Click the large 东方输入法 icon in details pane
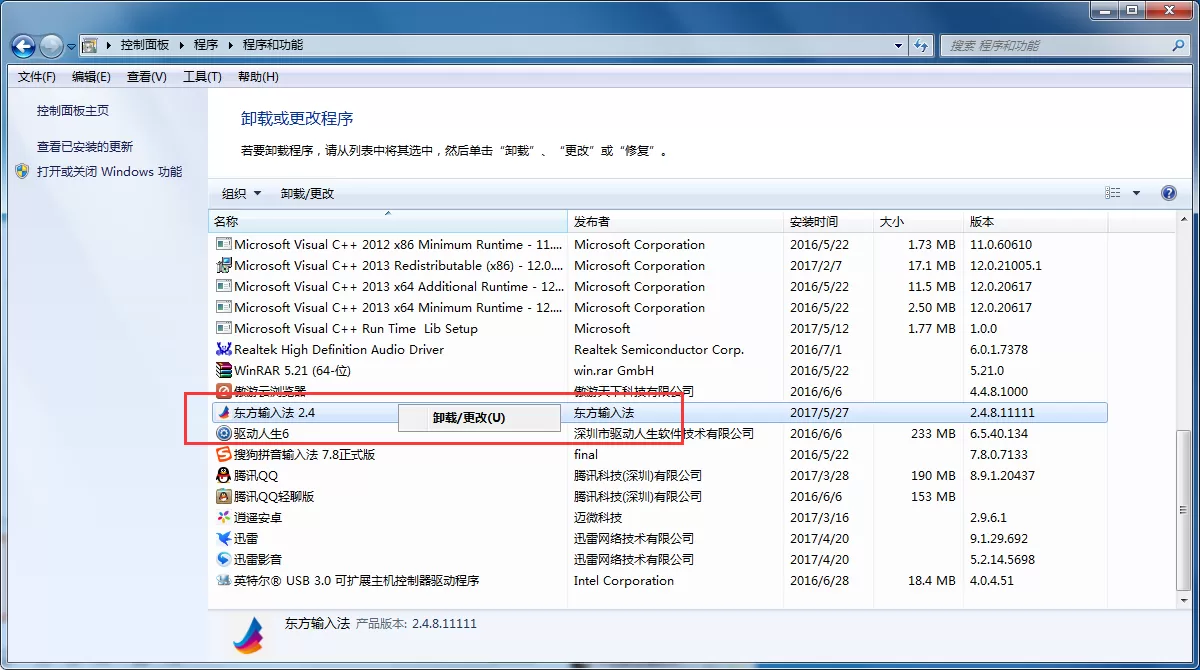 click(248, 634)
